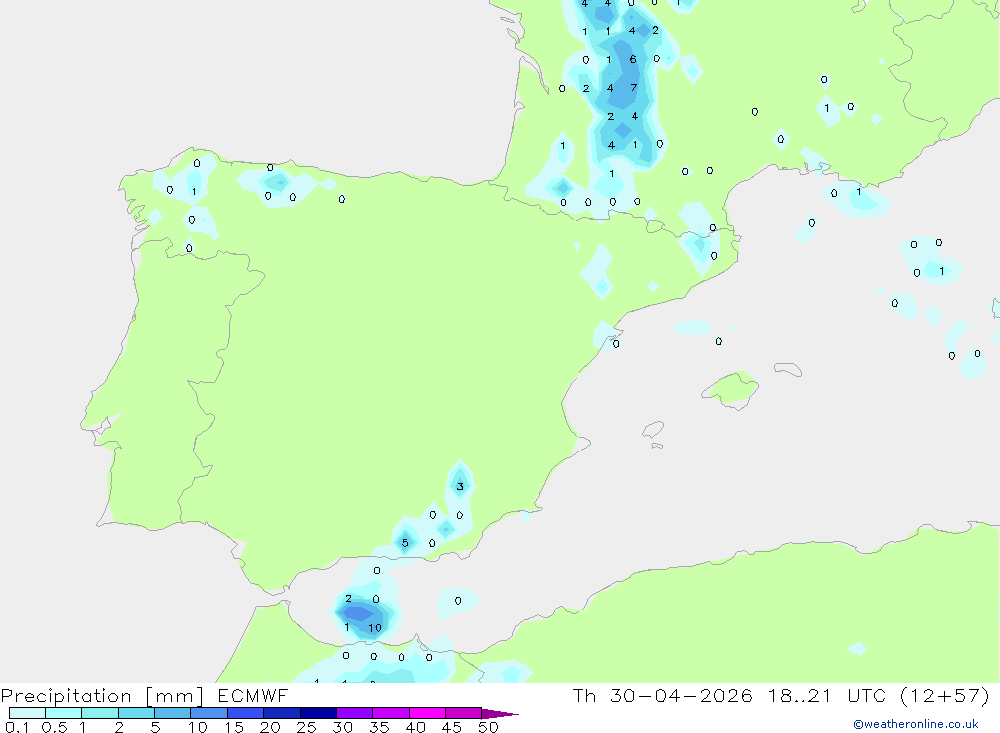1000x733 pixels.
Task: Select the 25–30 mm navy legend swatch
Action: point(318,713)
